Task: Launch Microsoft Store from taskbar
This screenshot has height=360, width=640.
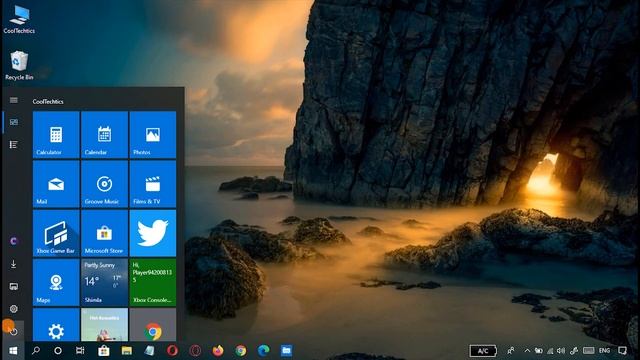Action: pos(104,351)
